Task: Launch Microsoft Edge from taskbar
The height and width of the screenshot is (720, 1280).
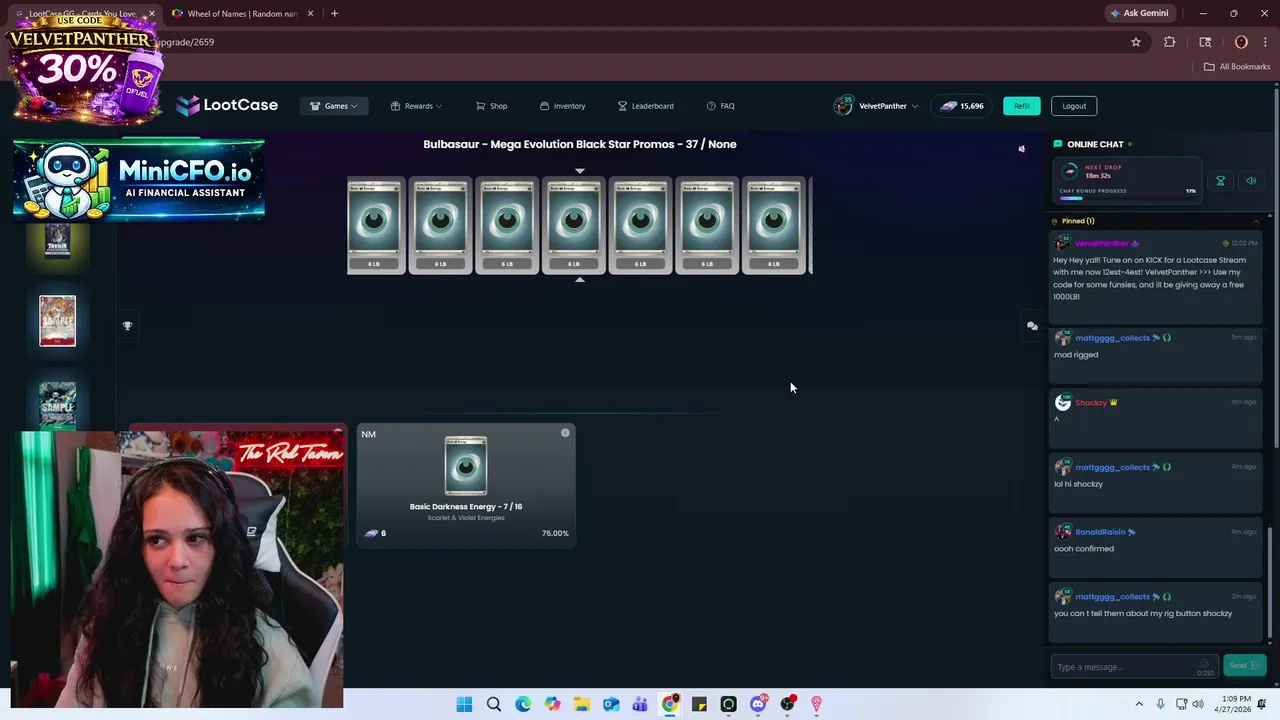Action: [x=523, y=705]
